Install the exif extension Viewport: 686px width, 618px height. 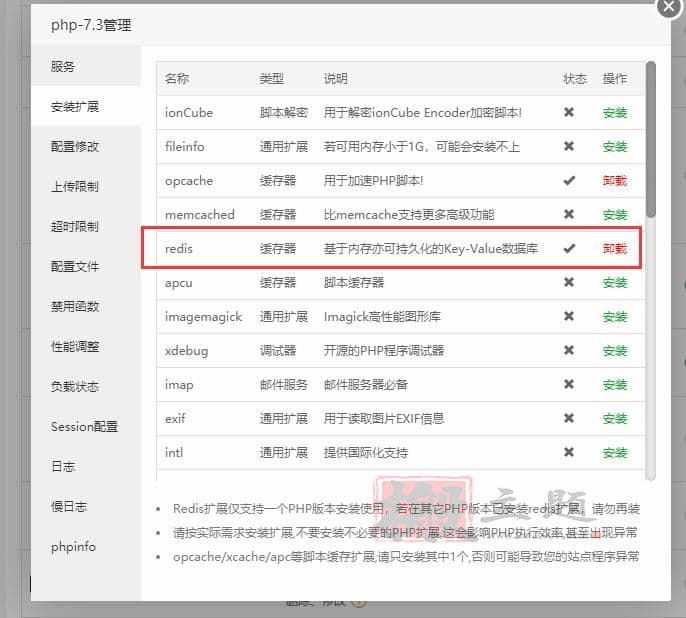tap(615, 419)
